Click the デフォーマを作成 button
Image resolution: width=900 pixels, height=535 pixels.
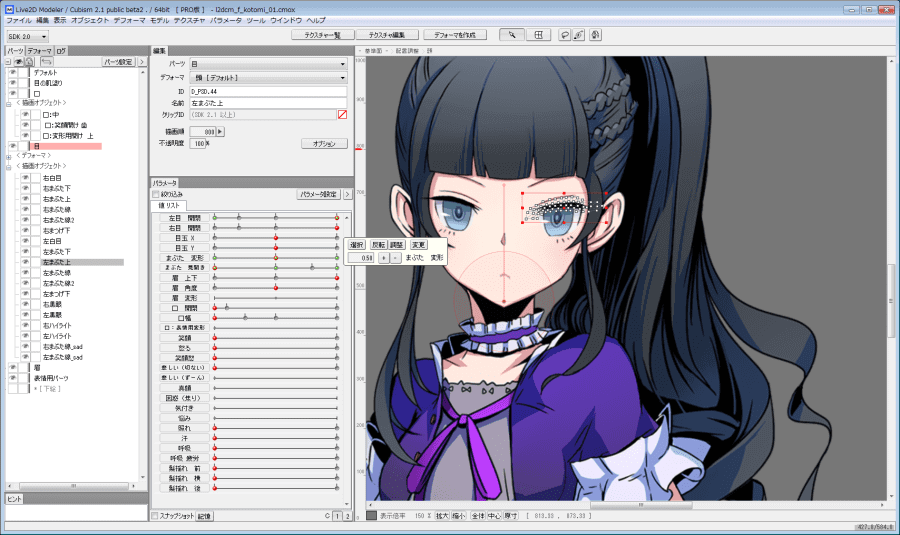point(455,35)
